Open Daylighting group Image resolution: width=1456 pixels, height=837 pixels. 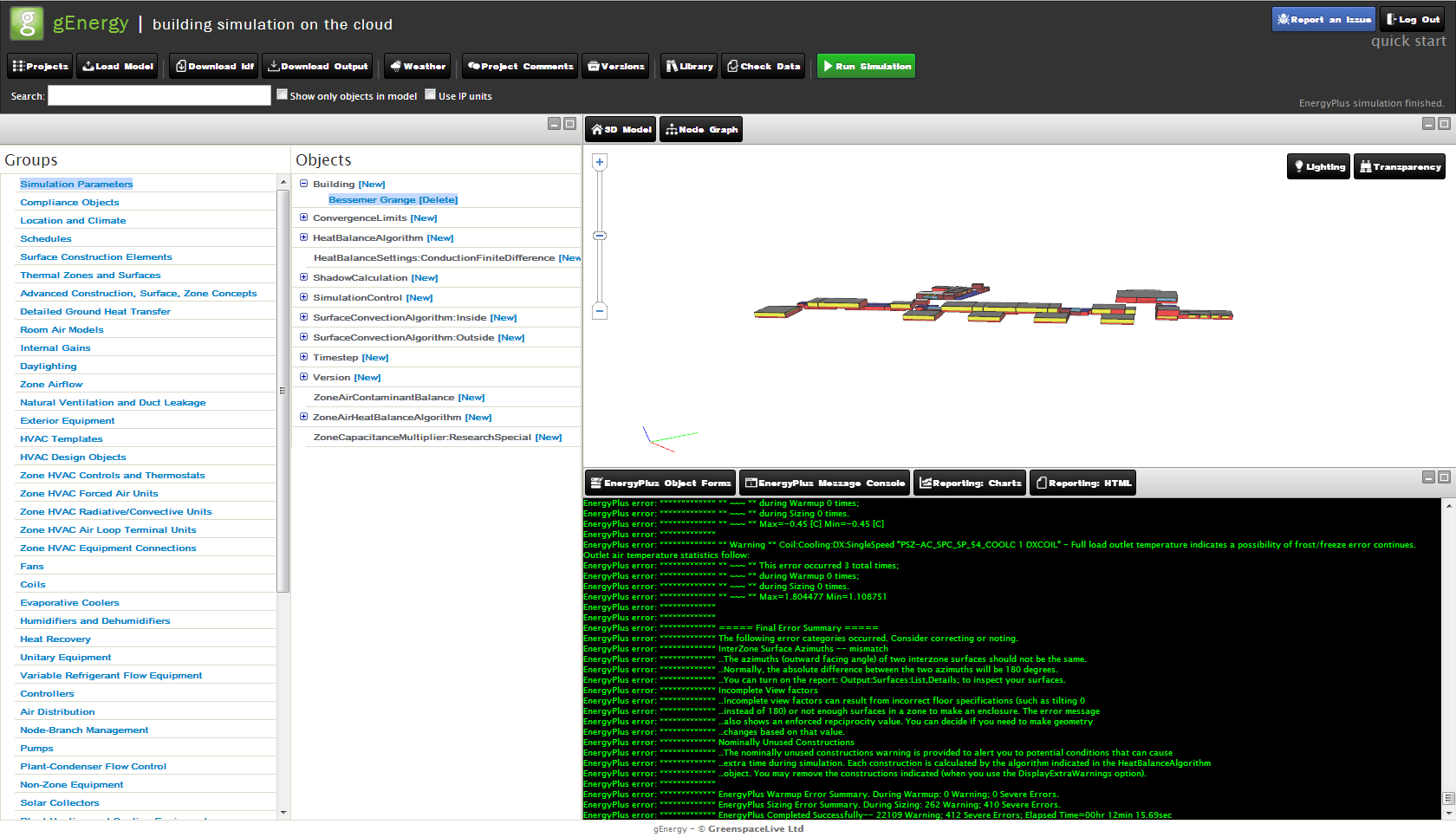point(49,366)
